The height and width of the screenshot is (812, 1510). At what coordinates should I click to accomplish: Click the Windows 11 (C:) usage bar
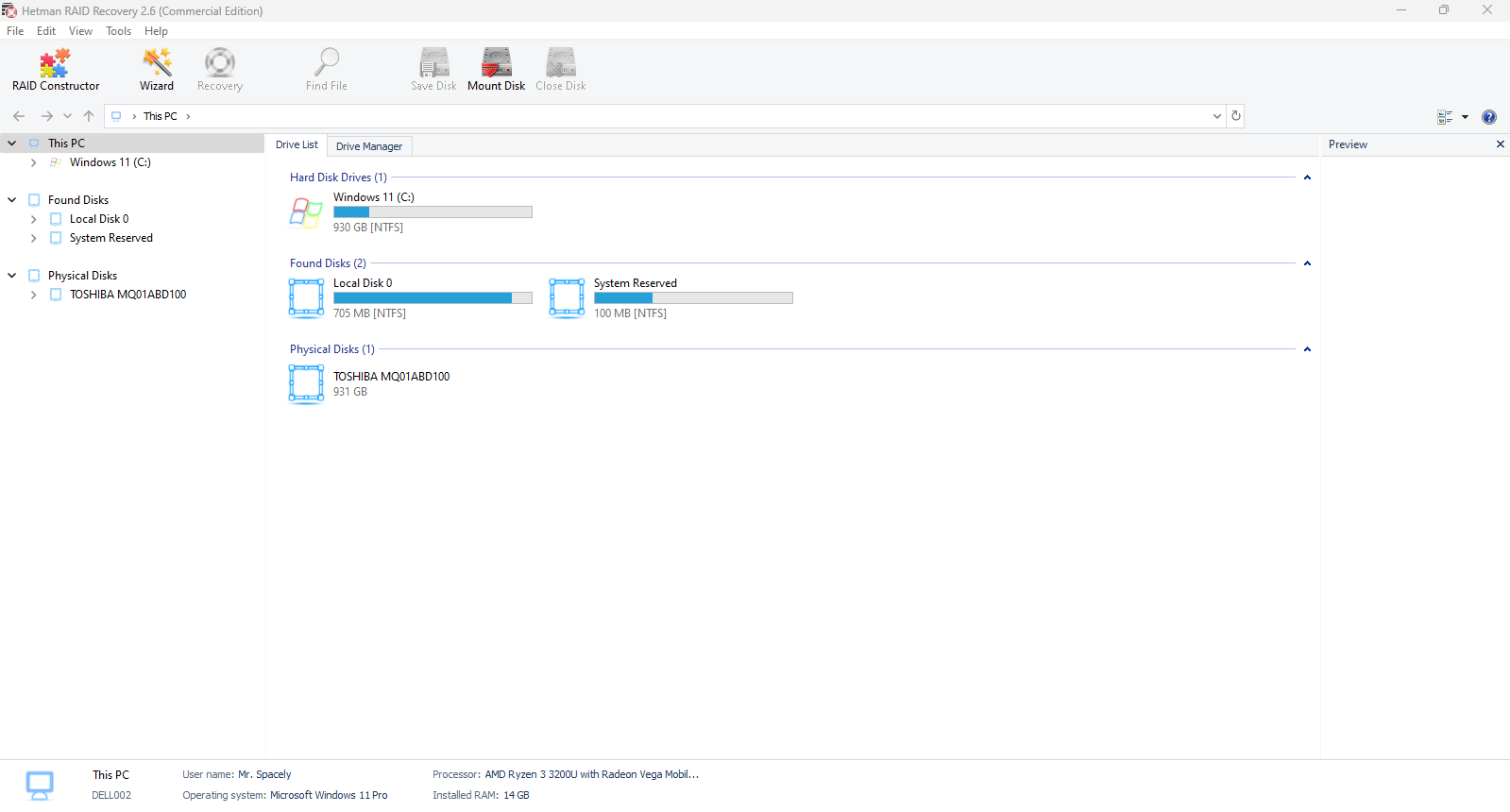pyautogui.click(x=433, y=212)
